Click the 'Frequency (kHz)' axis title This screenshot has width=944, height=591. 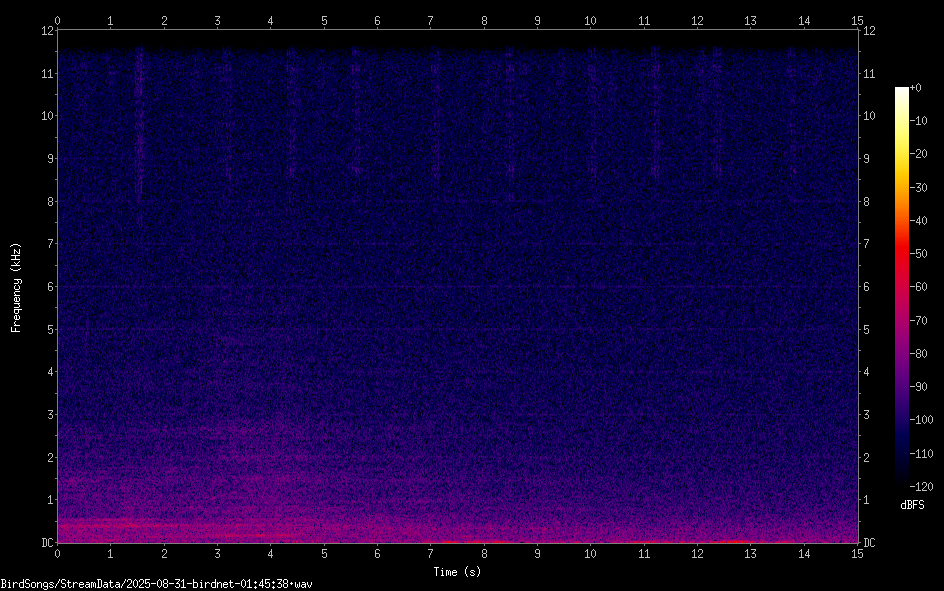[x=16, y=288]
